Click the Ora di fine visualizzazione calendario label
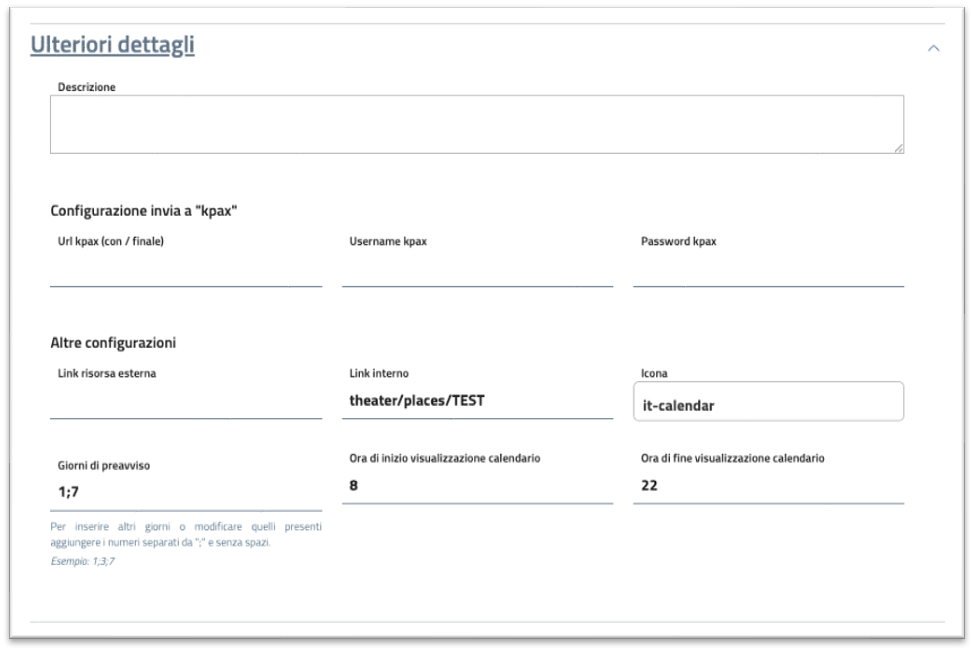 (x=732, y=458)
